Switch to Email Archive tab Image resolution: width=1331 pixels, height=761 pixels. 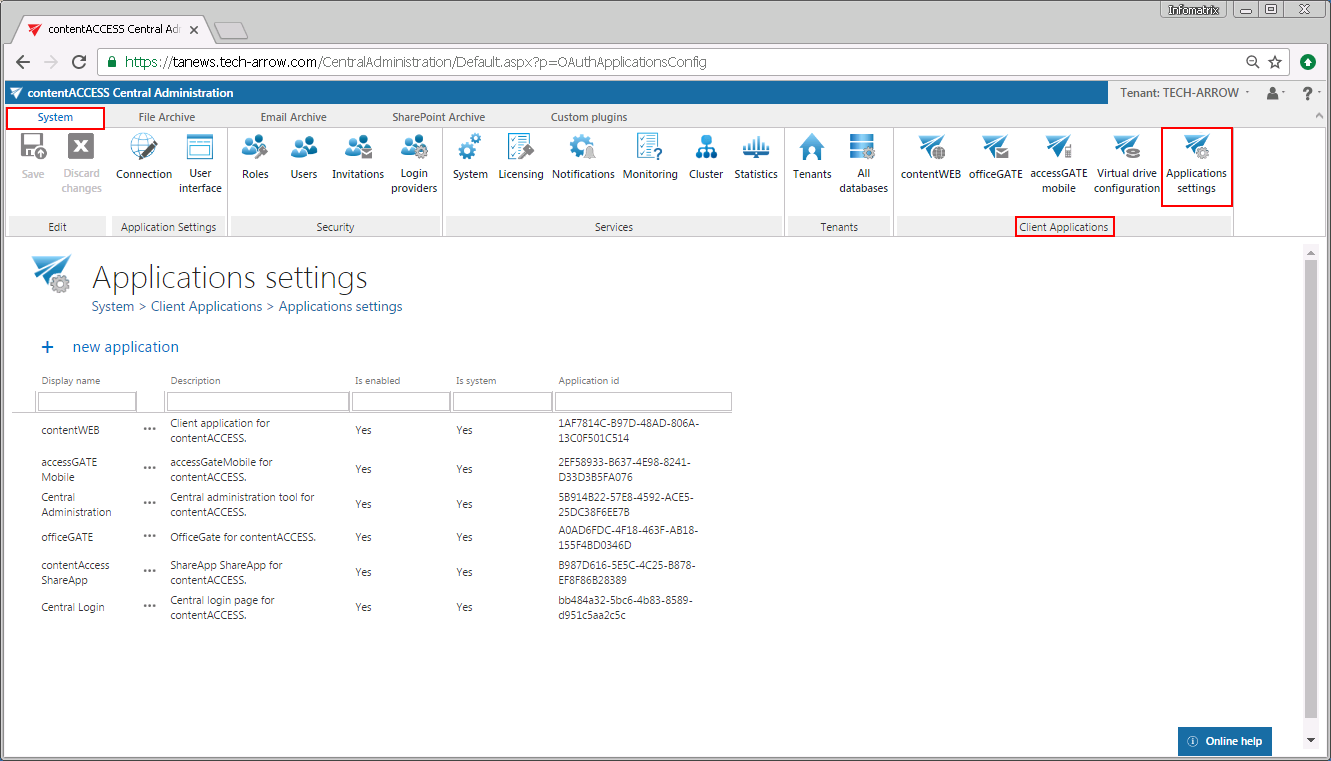coord(293,117)
